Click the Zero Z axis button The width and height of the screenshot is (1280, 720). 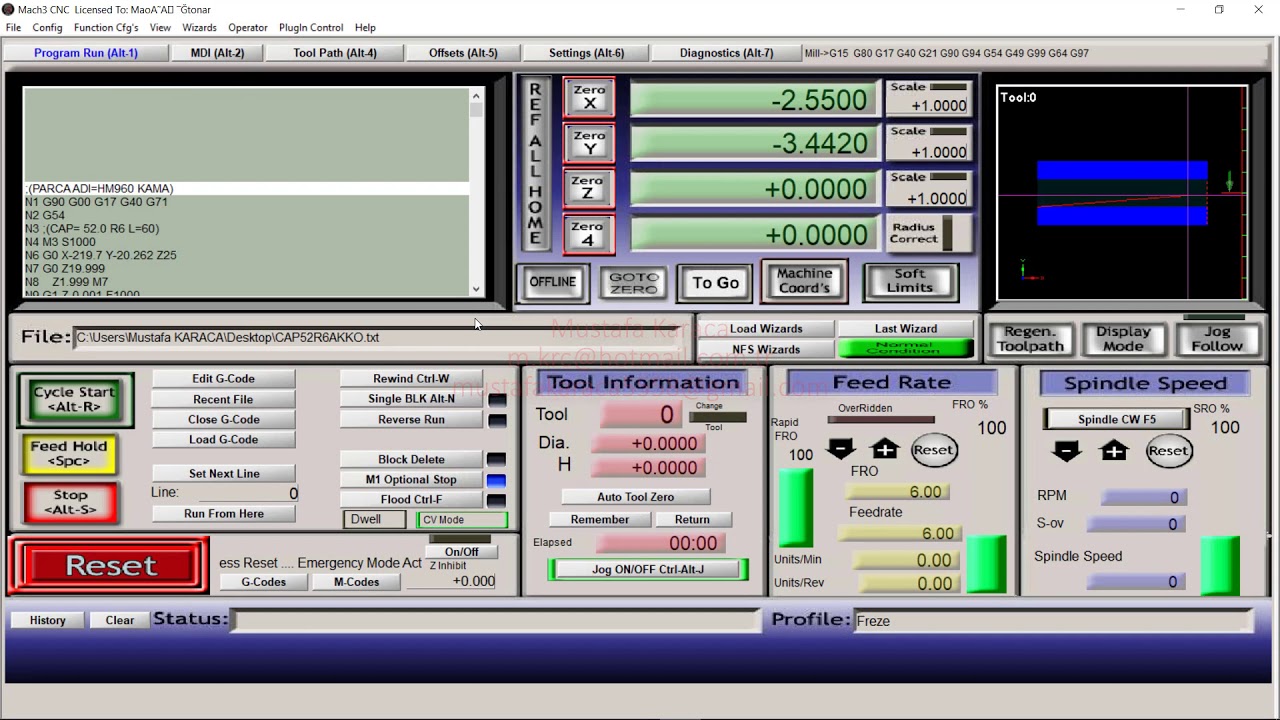pos(589,188)
